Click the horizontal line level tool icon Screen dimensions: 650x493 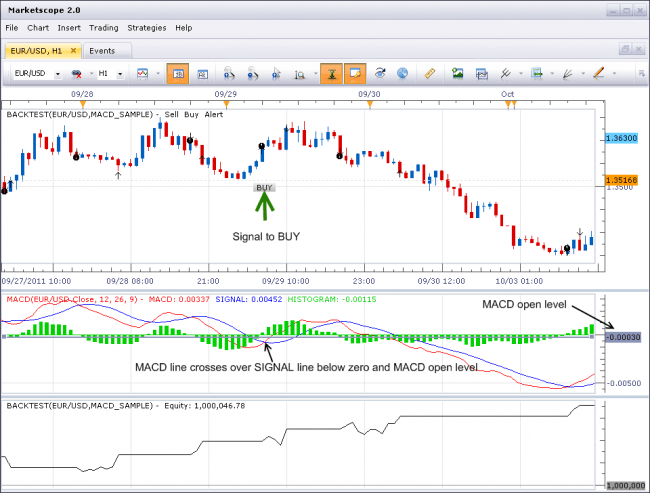[537, 73]
